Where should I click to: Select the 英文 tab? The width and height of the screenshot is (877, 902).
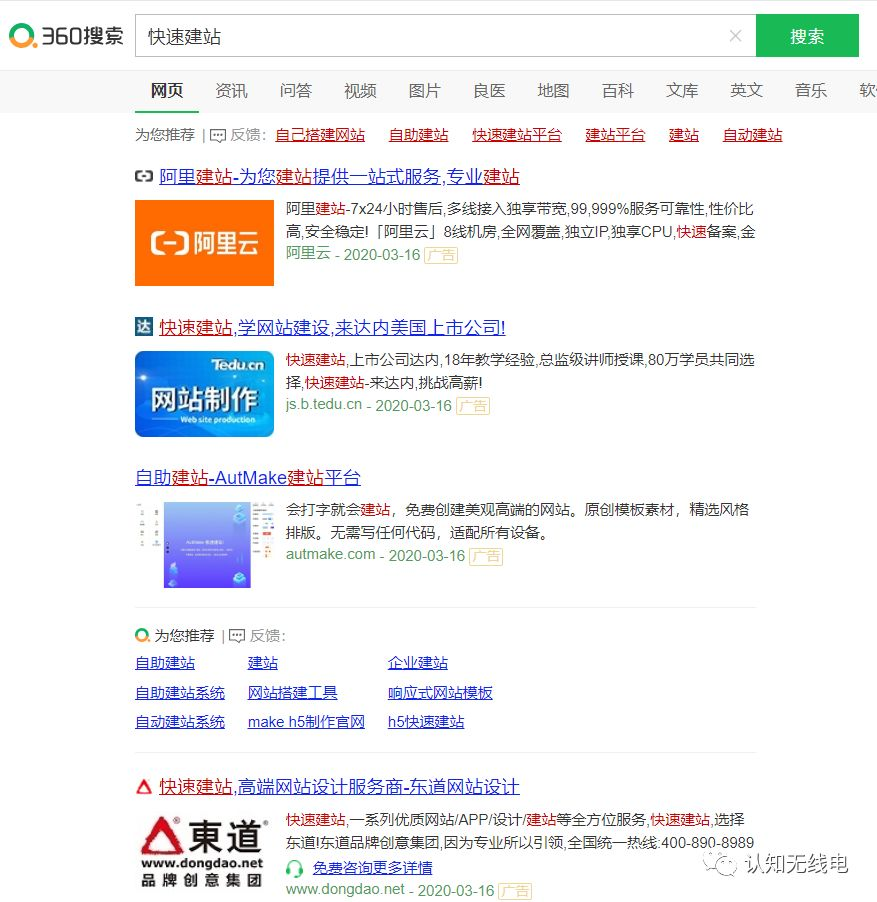coord(746,91)
